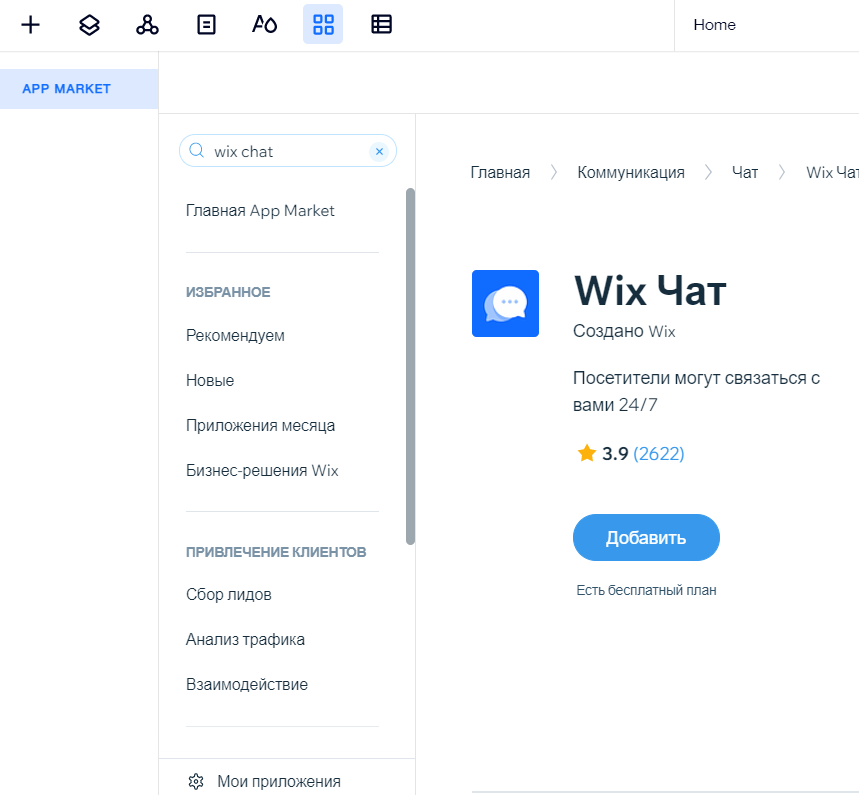Click the Есть бесплатный план text
The width and height of the screenshot is (859, 795).
click(x=646, y=590)
